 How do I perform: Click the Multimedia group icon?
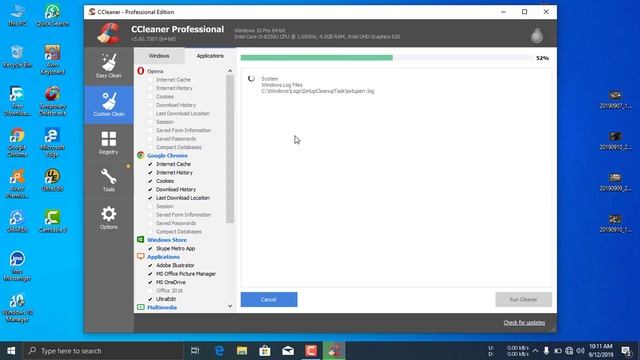click(x=140, y=307)
